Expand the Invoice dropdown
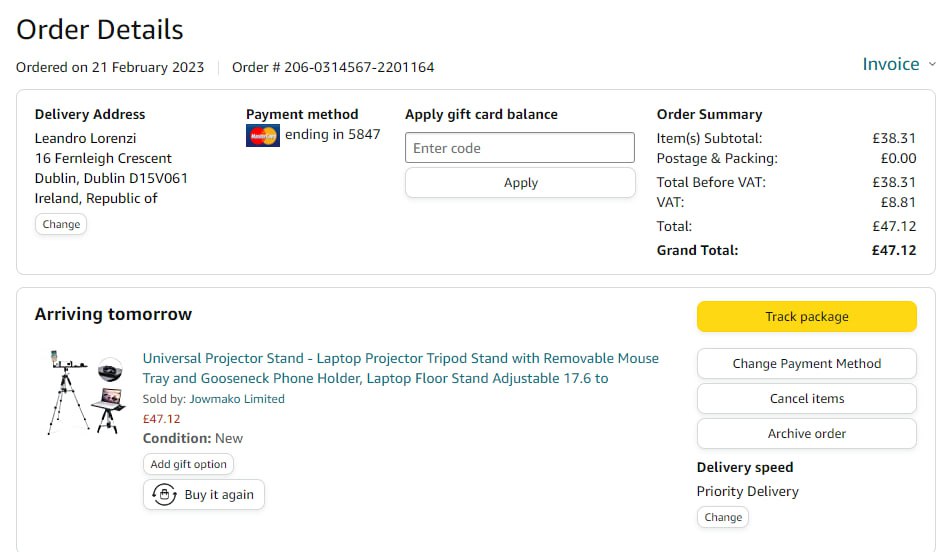This screenshot has height=552, width=948. [x=890, y=64]
